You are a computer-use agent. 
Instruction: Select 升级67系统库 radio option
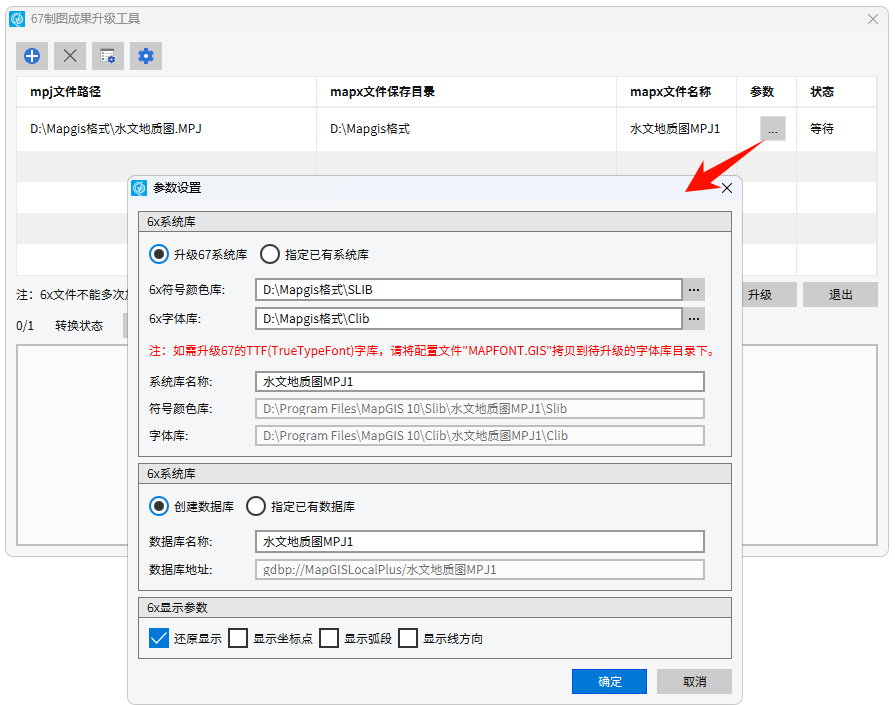158,254
